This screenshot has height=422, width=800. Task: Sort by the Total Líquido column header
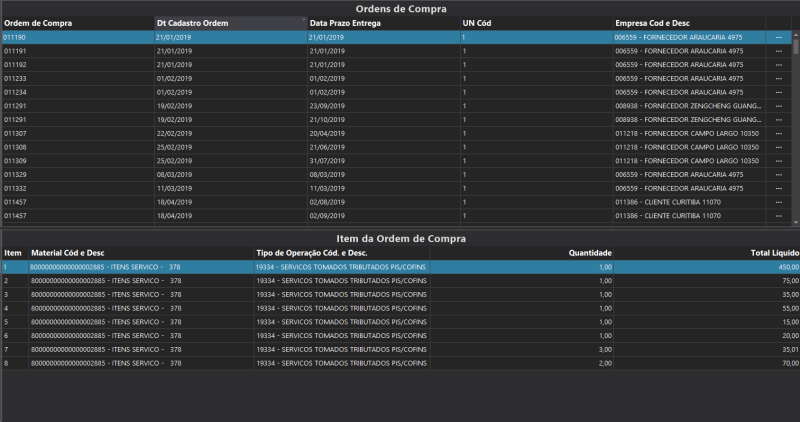point(707,253)
